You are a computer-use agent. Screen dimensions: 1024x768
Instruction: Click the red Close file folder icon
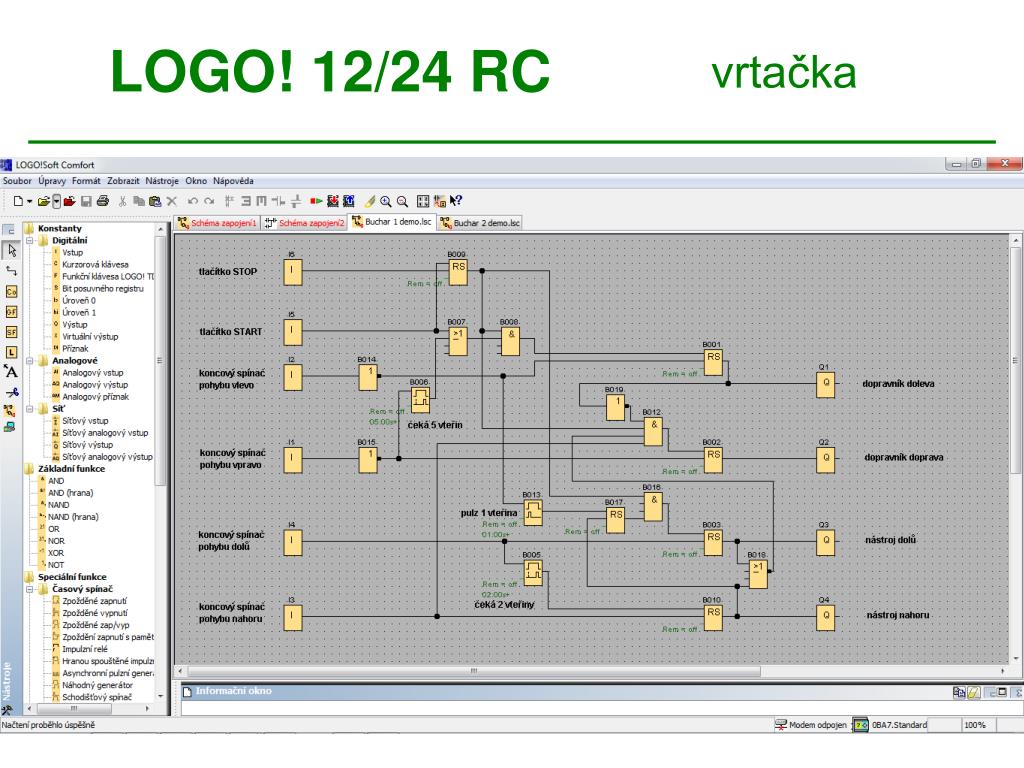(x=69, y=201)
